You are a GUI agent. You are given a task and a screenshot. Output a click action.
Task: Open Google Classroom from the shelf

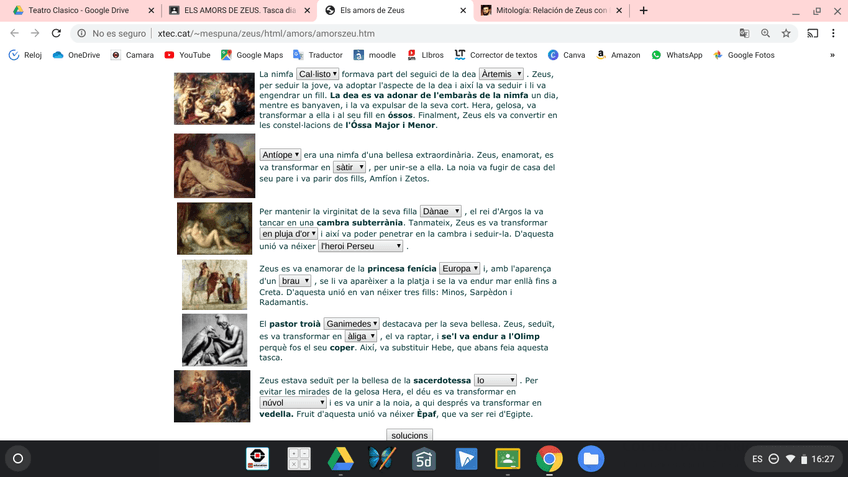507,459
